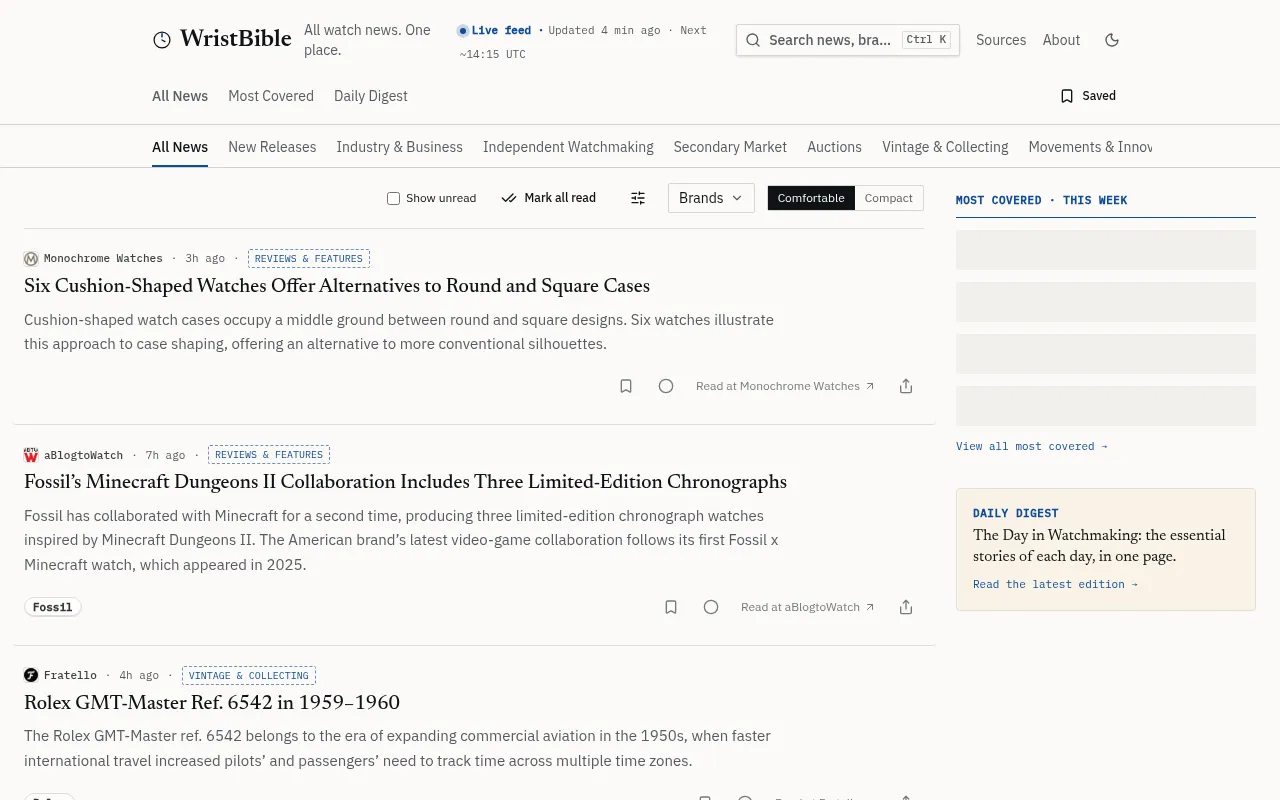Select the Independent Watchmaking category

tap(568, 147)
